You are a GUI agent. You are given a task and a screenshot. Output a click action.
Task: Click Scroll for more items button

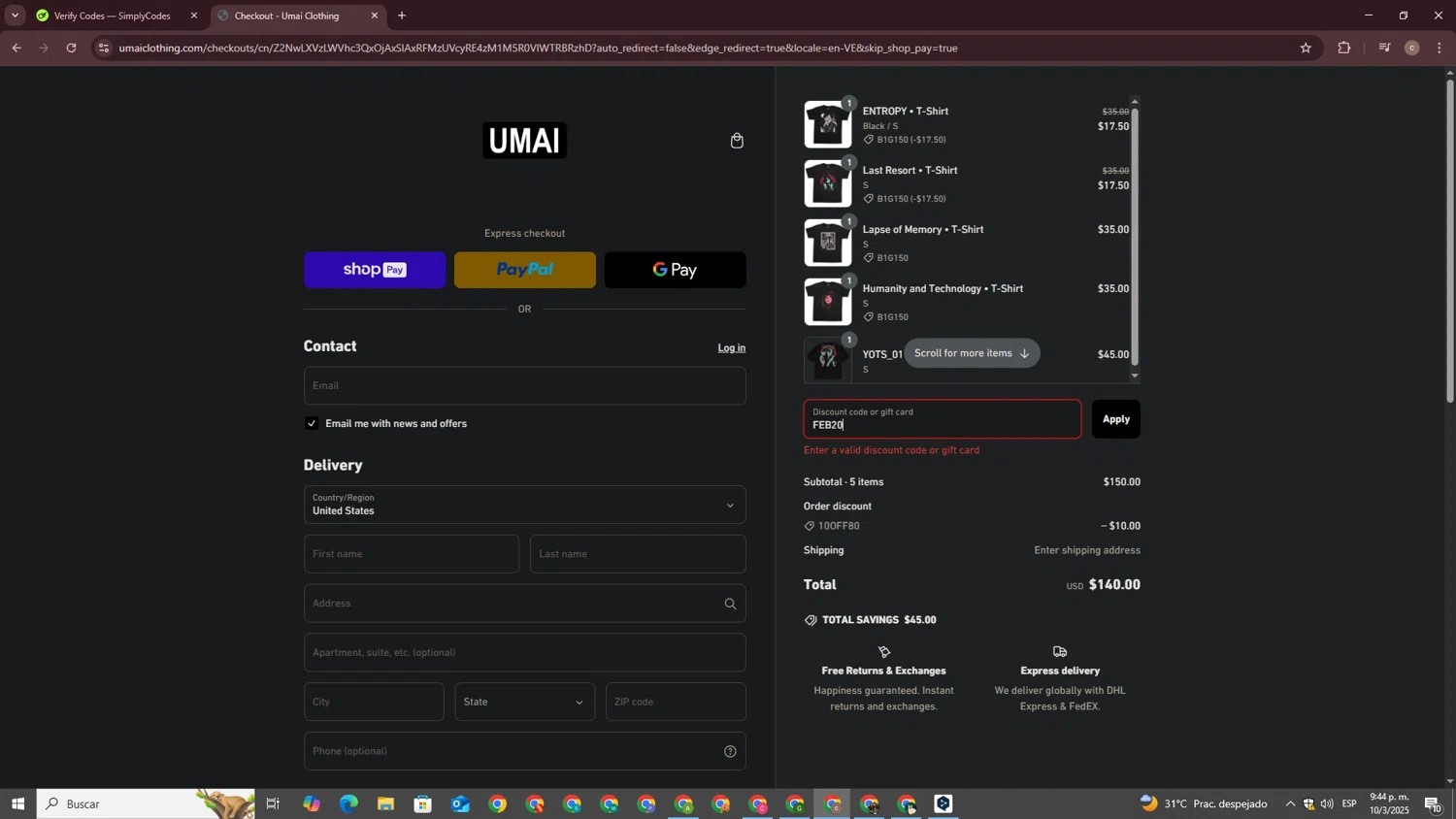972,353
